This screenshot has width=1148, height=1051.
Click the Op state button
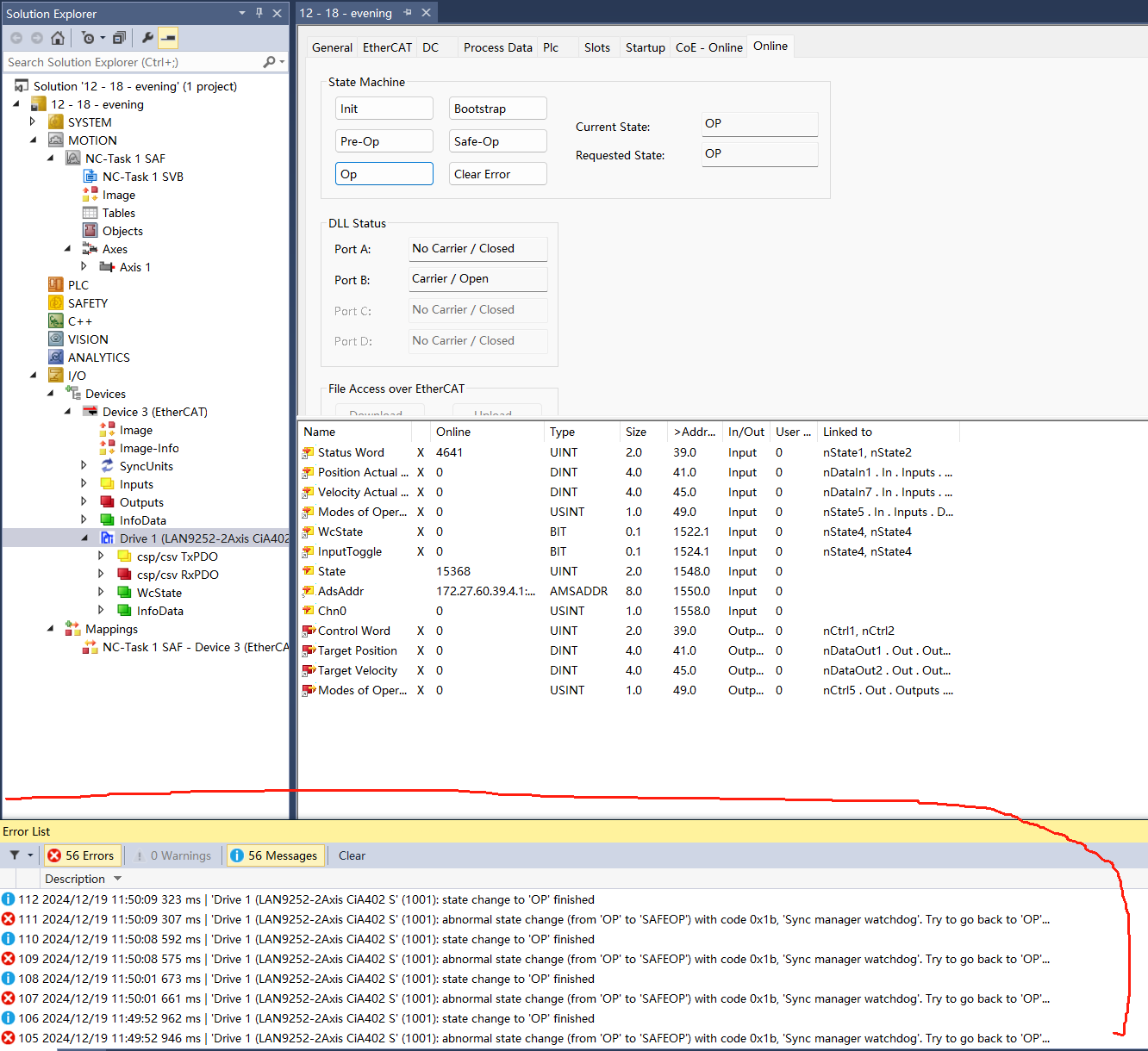[384, 174]
